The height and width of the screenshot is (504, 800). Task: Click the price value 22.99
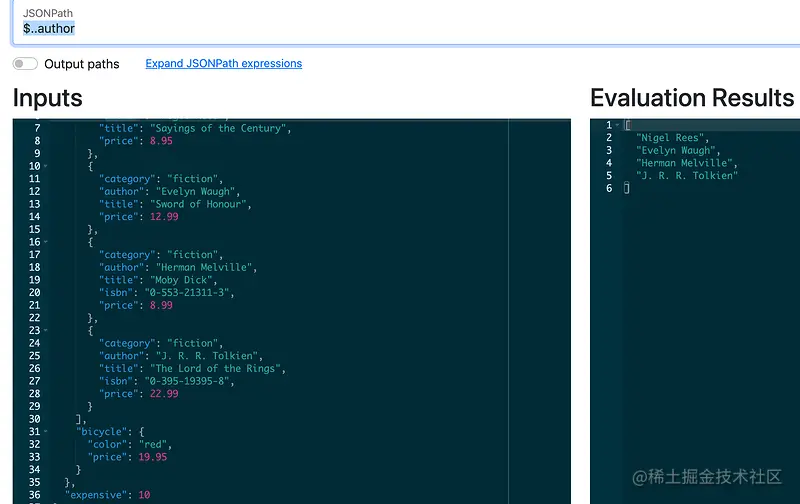click(x=164, y=394)
